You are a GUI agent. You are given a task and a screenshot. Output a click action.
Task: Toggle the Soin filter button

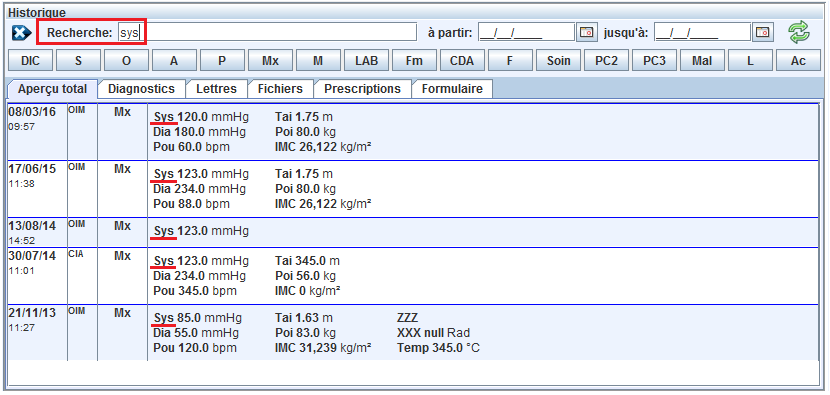click(x=558, y=60)
